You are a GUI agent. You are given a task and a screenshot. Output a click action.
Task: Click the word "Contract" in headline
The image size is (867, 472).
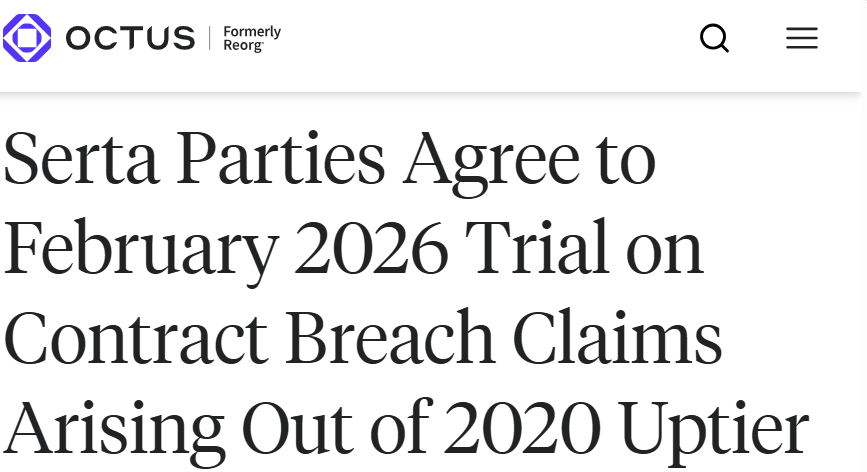tap(137, 338)
